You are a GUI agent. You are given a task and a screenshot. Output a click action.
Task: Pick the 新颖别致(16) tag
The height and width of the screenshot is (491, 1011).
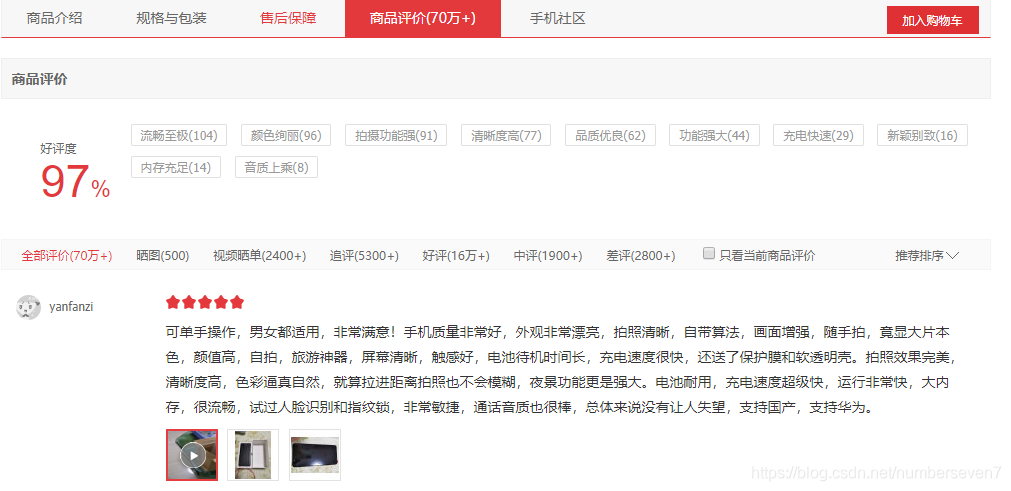pyautogui.click(x=922, y=135)
